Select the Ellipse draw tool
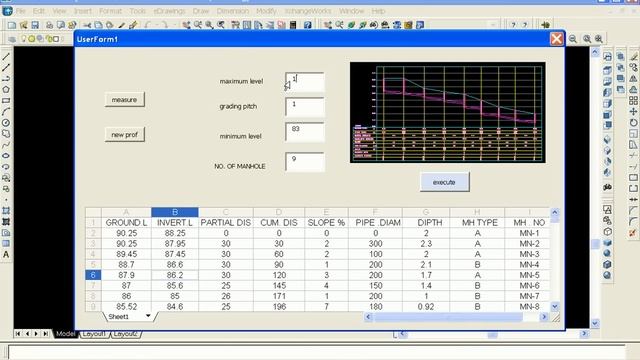The image size is (640, 360). [6, 156]
